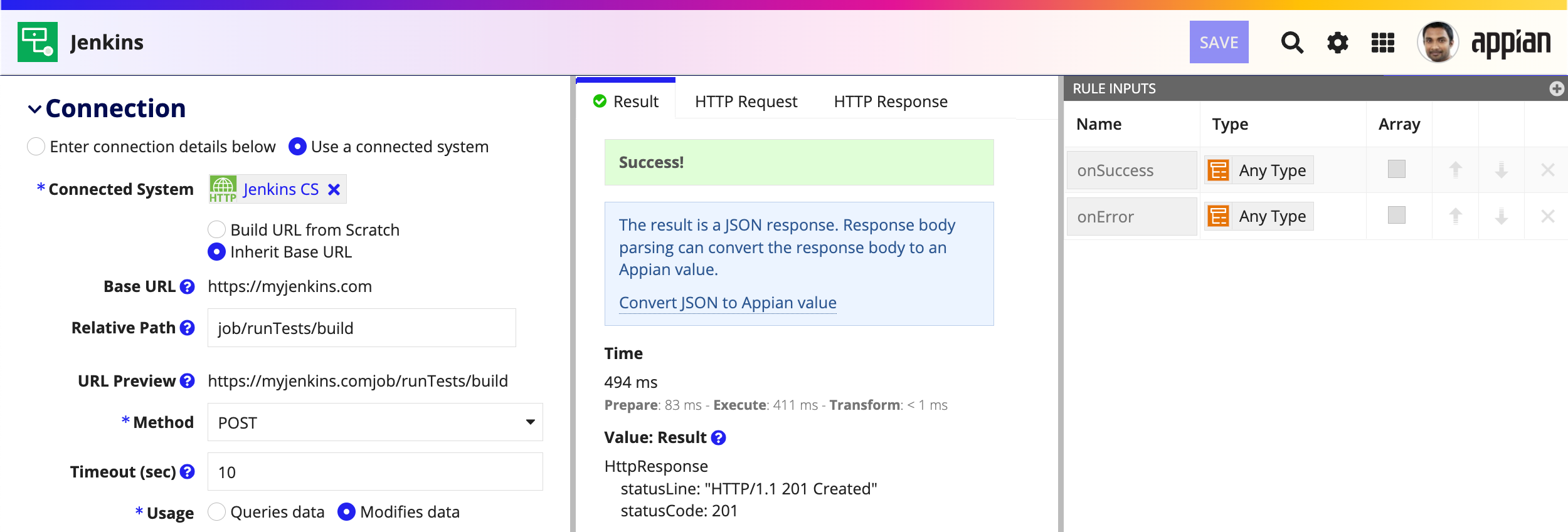Show help for Relative Path
This screenshot has width=1568, height=532.
pyautogui.click(x=187, y=328)
